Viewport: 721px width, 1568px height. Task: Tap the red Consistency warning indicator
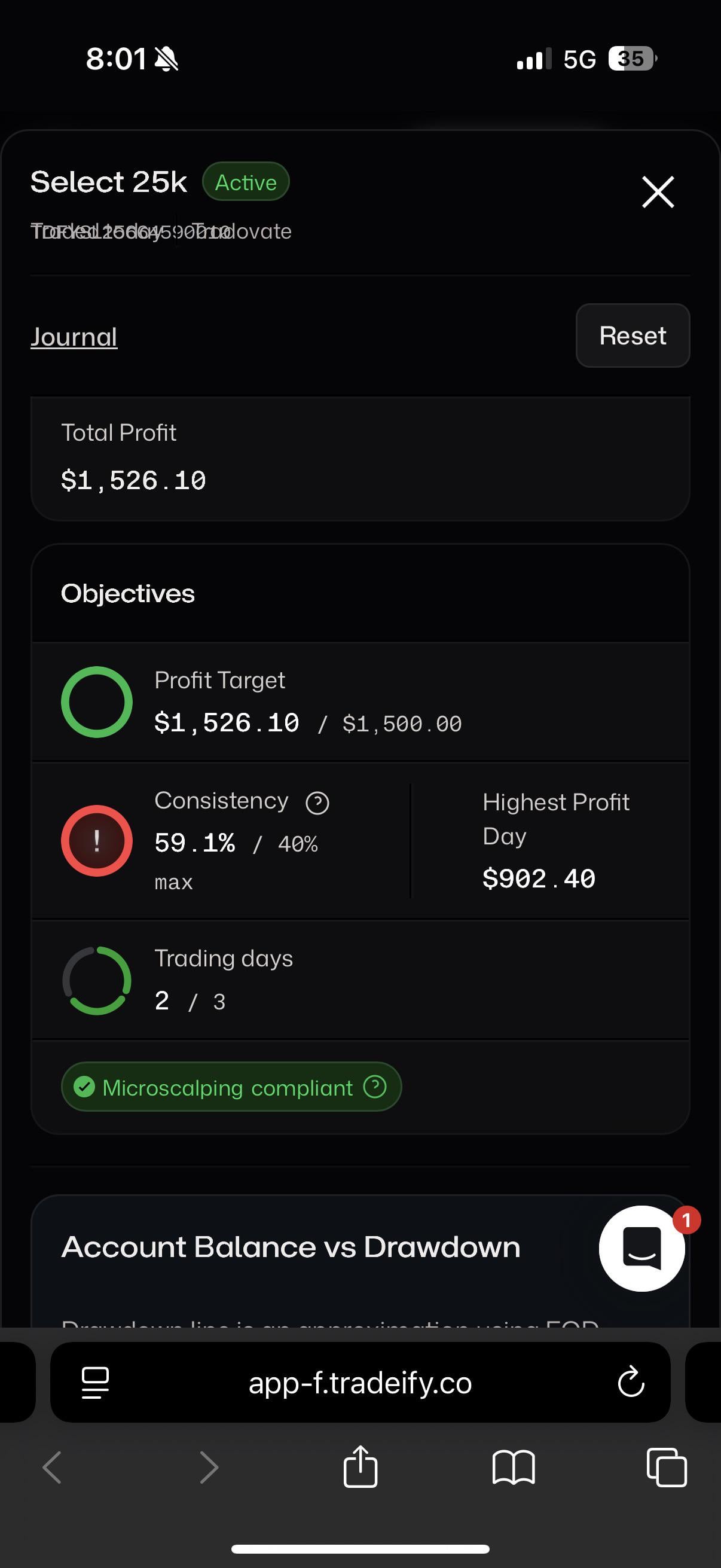tap(97, 841)
